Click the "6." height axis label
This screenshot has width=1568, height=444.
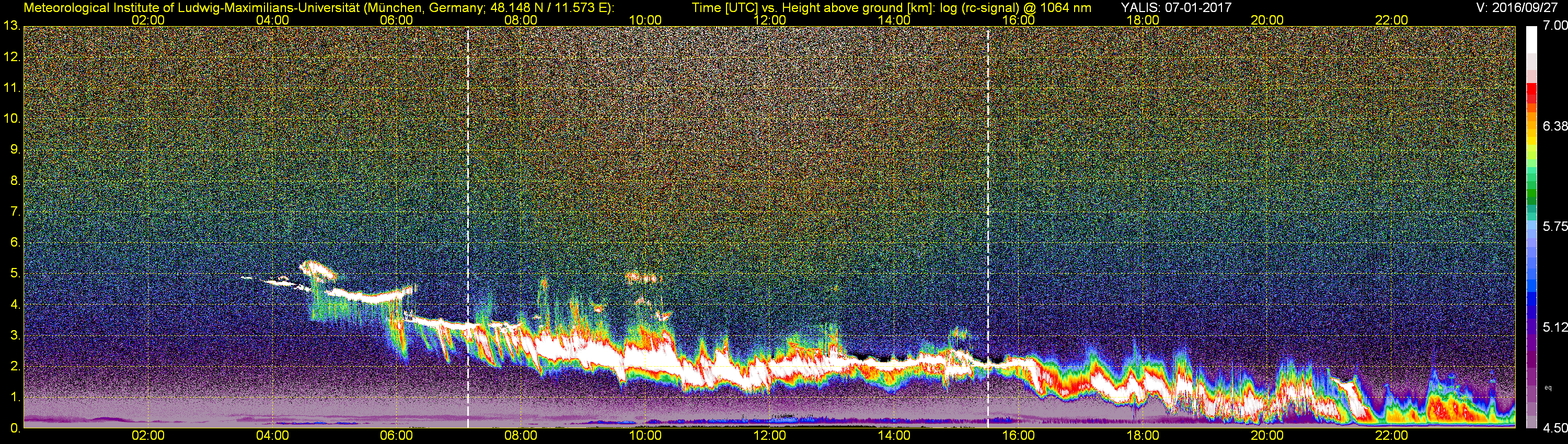[15, 243]
